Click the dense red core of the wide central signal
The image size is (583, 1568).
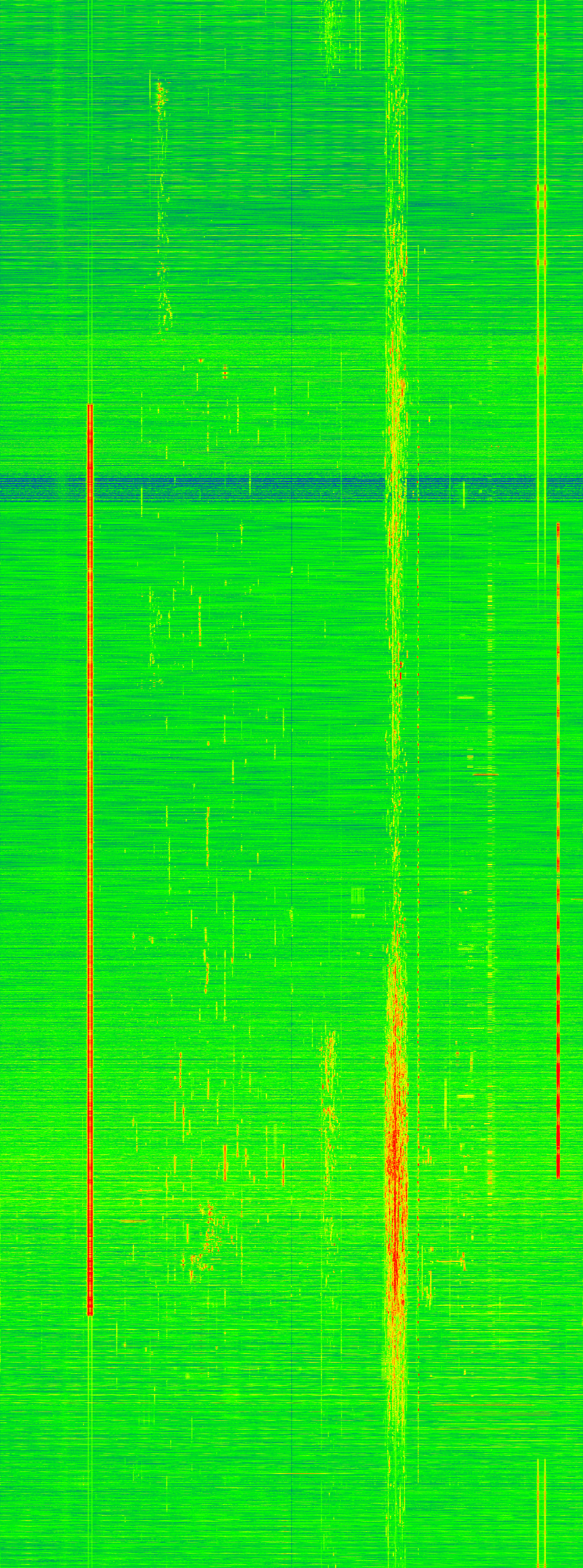click(x=395, y=1187)
